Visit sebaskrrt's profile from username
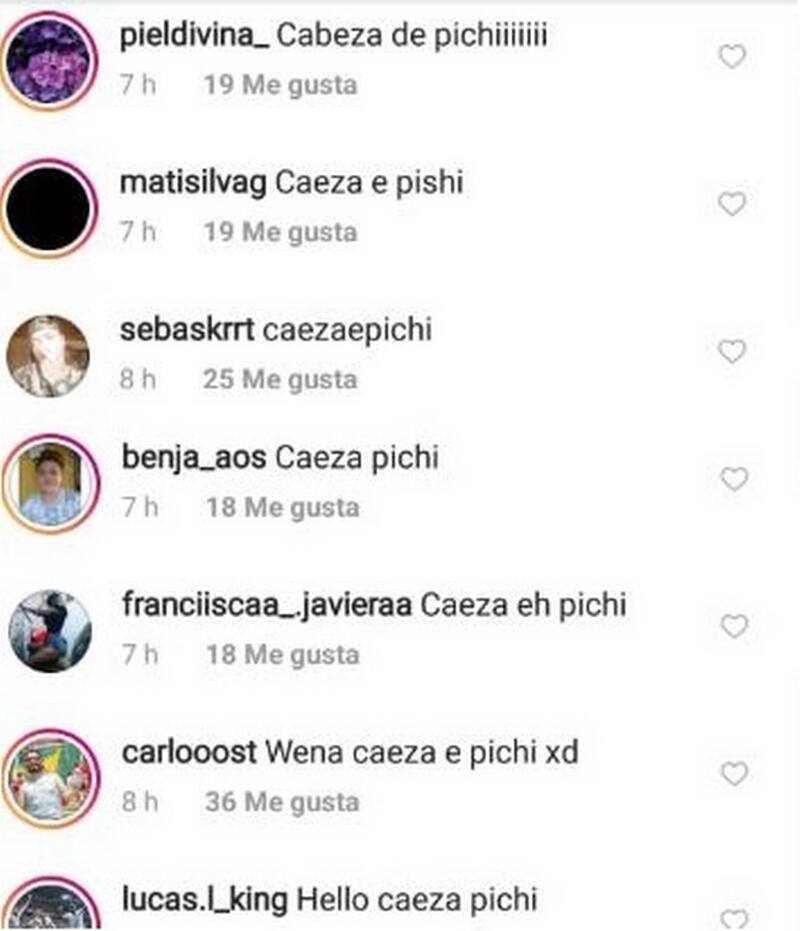 (x=187, y=330)
